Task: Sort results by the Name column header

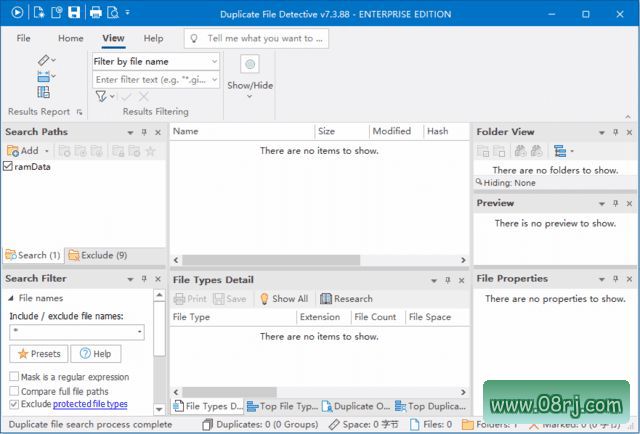Action: click(242, 131)
